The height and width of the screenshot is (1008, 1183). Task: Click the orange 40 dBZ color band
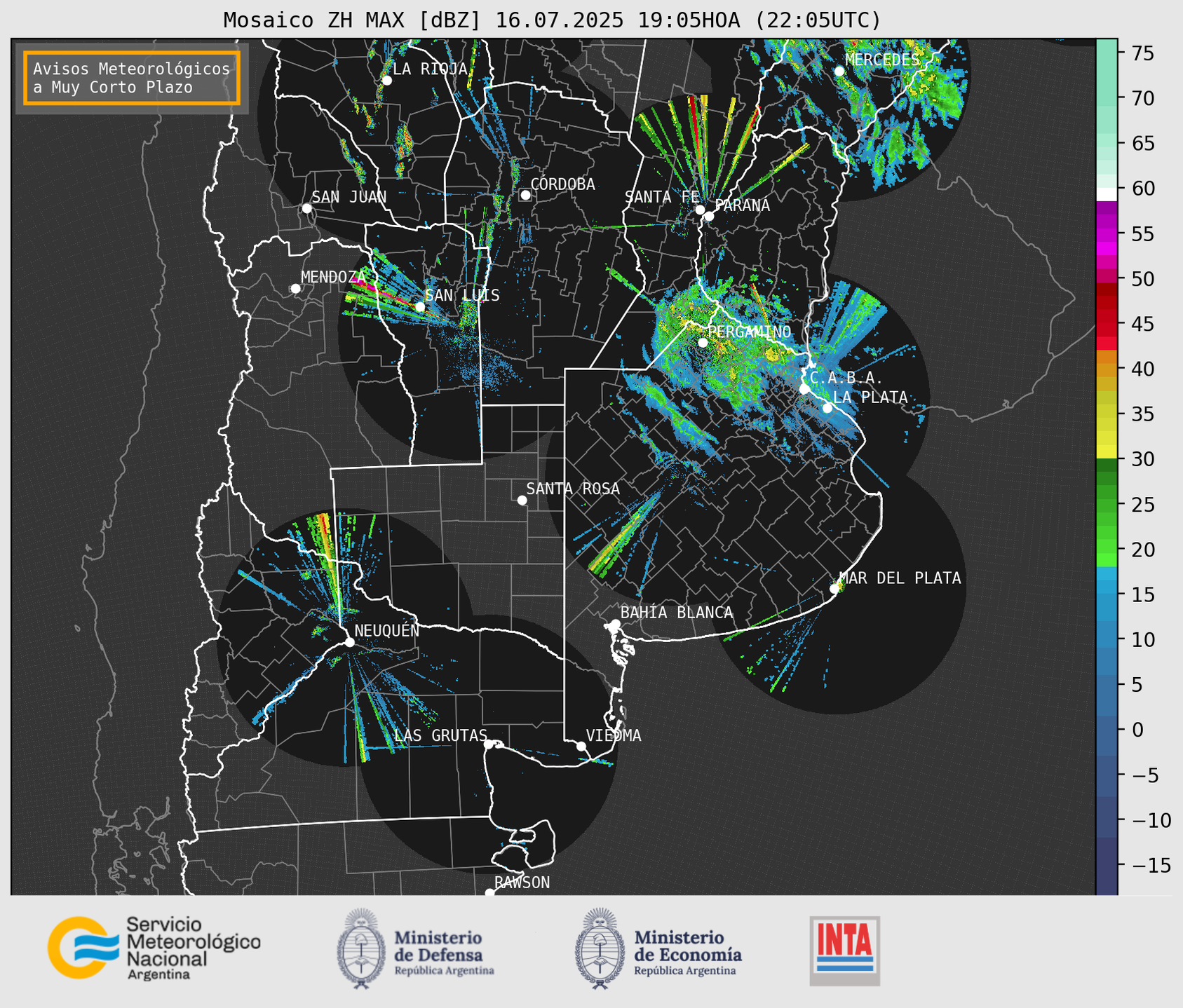coord(1107,369)
